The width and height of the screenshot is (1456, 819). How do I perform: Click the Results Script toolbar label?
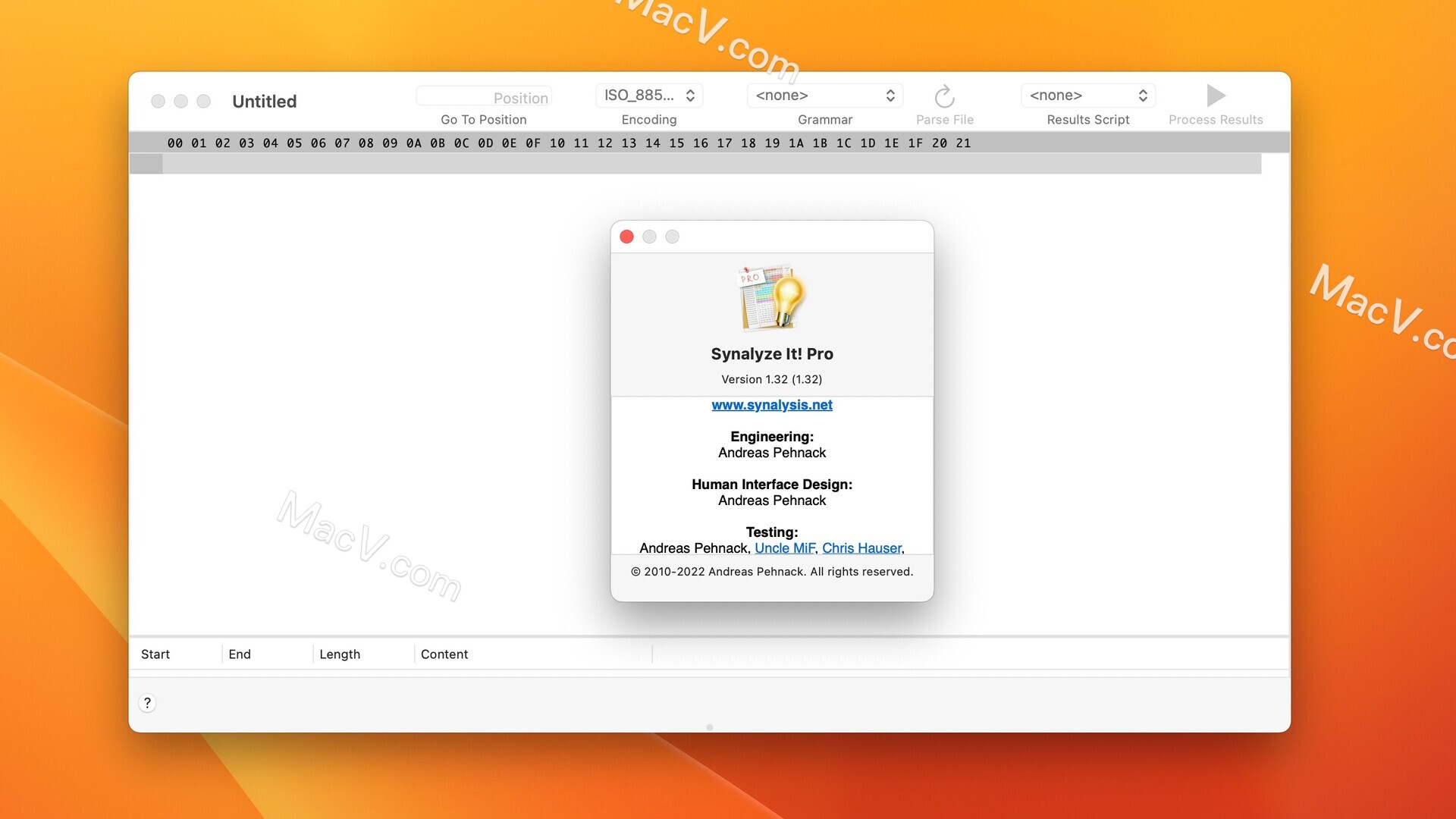tap(1088, 120)
